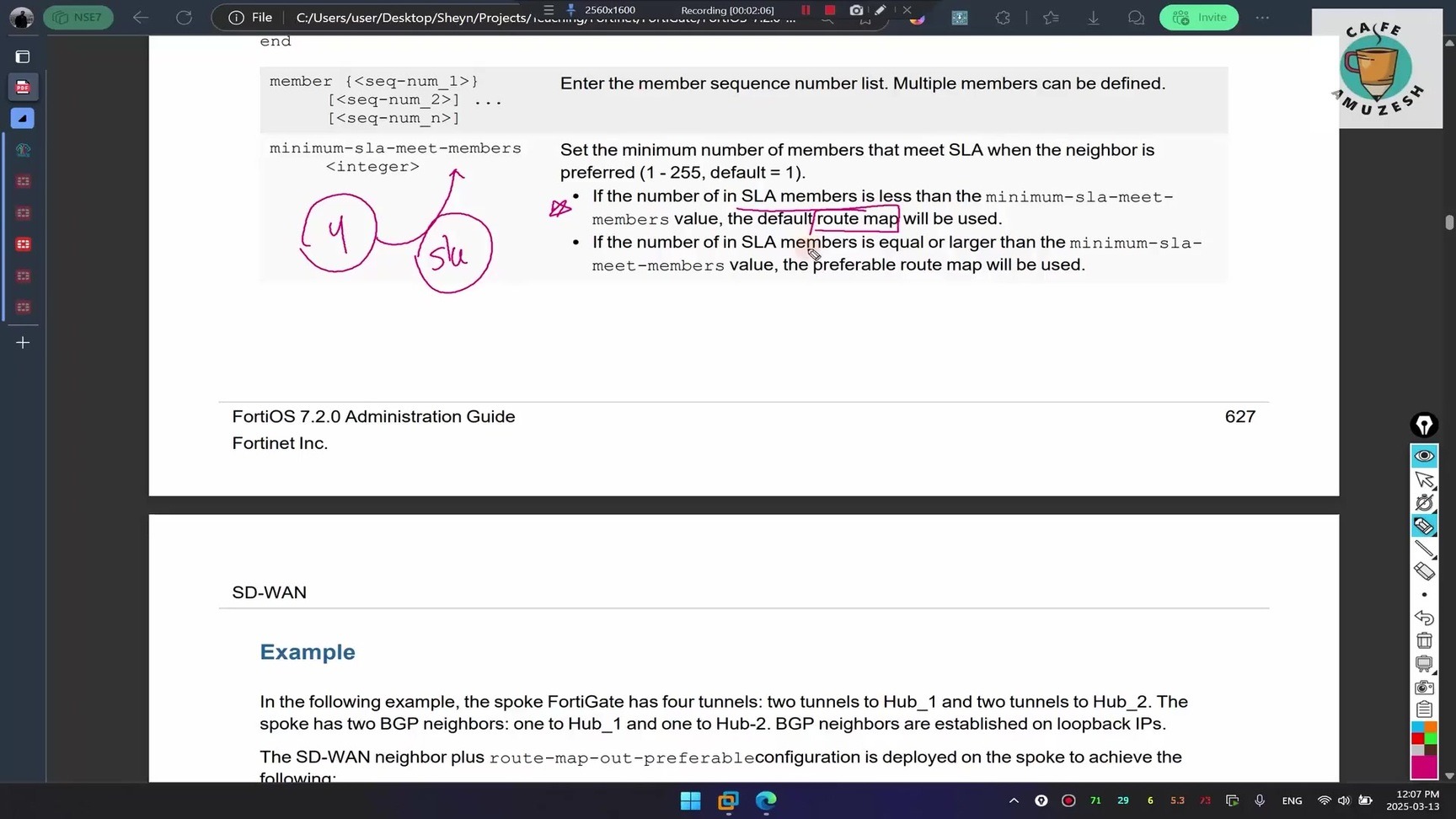Stop the screen recording
The height and width of the screenshot is (819, 1456).
(830, 10)
